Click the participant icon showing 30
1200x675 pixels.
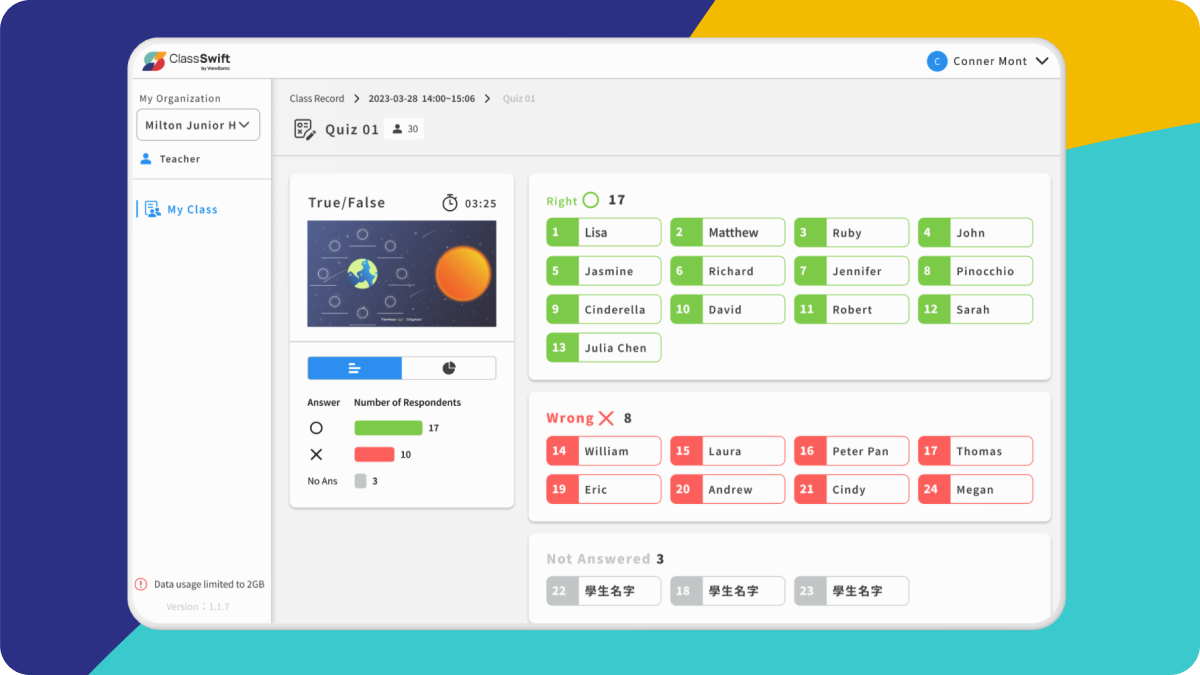point(403,128)
